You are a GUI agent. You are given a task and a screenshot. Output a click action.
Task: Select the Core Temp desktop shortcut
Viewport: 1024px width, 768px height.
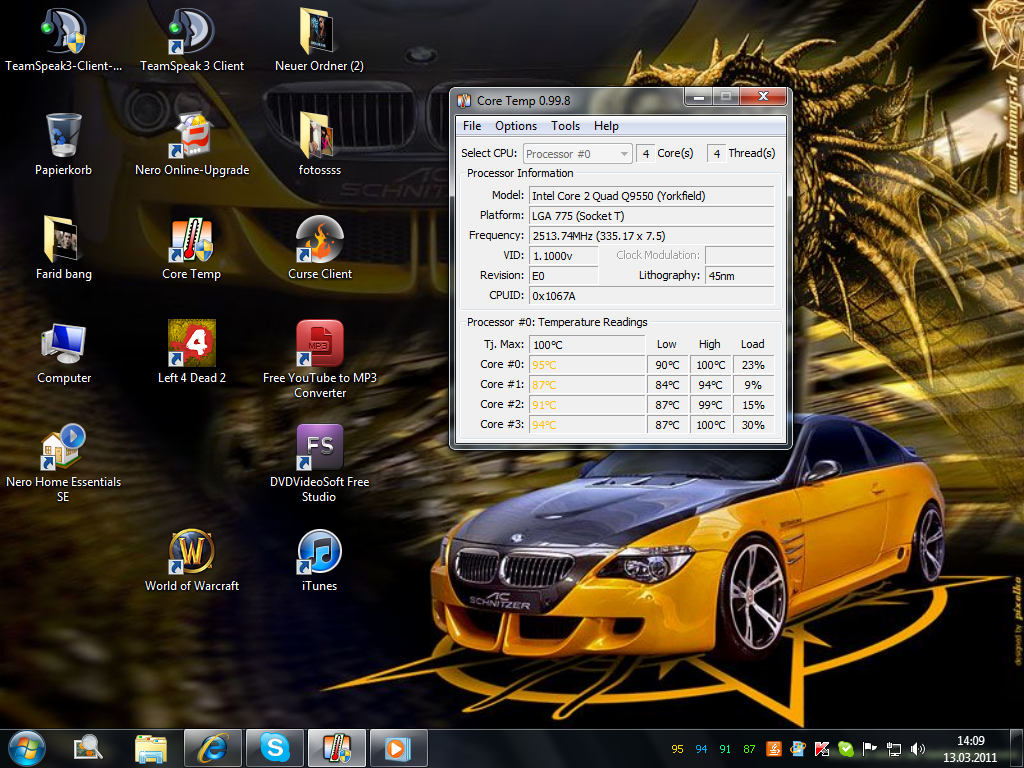coord(192,248)
